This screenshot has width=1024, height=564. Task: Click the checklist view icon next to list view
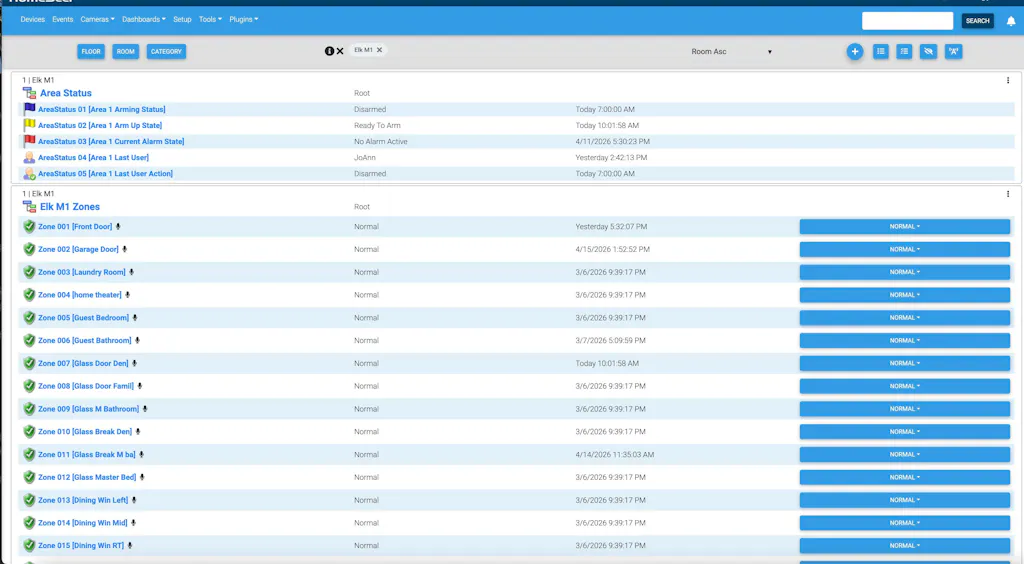[x=904, y=51]
